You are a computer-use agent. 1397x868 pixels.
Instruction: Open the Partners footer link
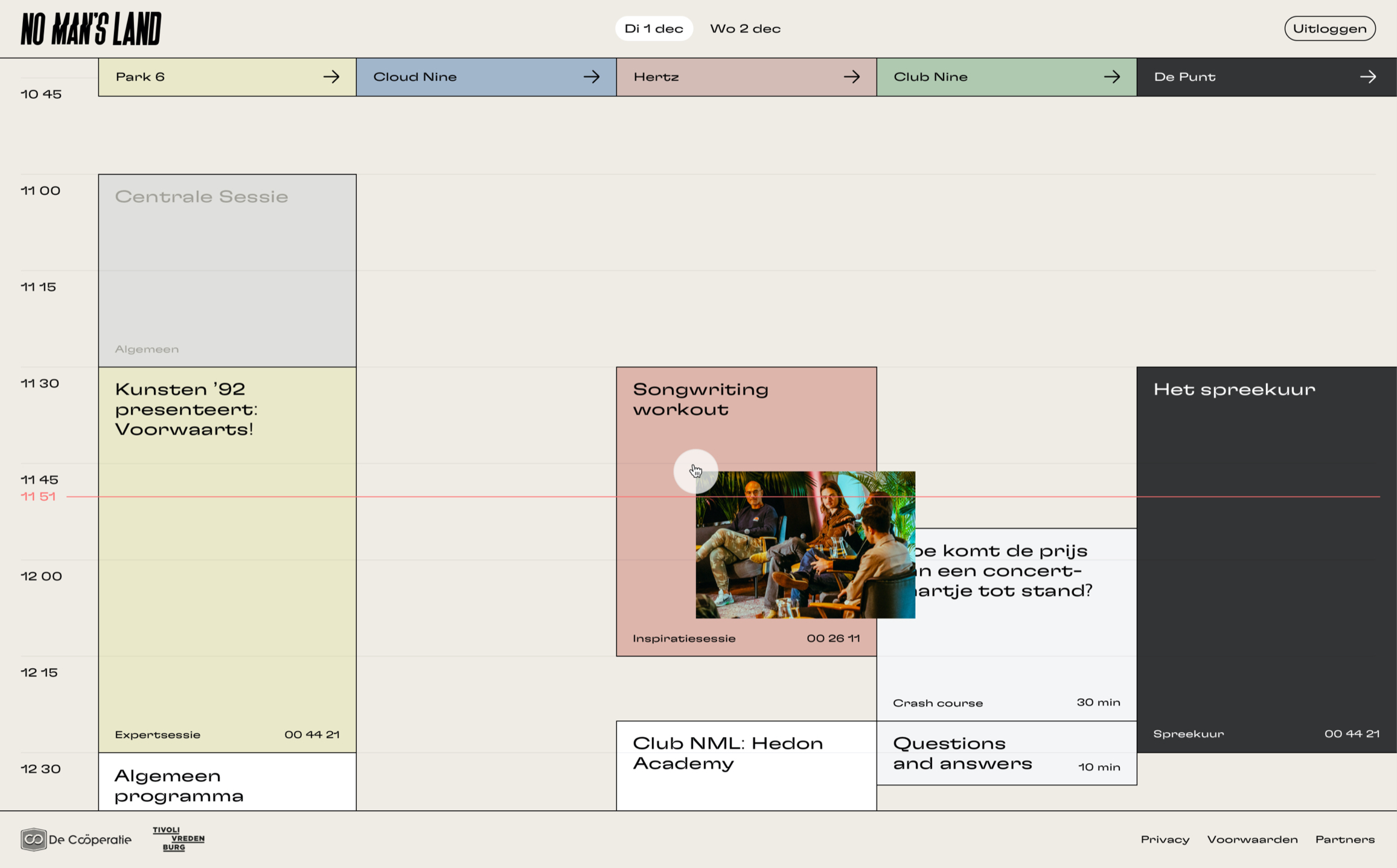[x=1344, y=839]
